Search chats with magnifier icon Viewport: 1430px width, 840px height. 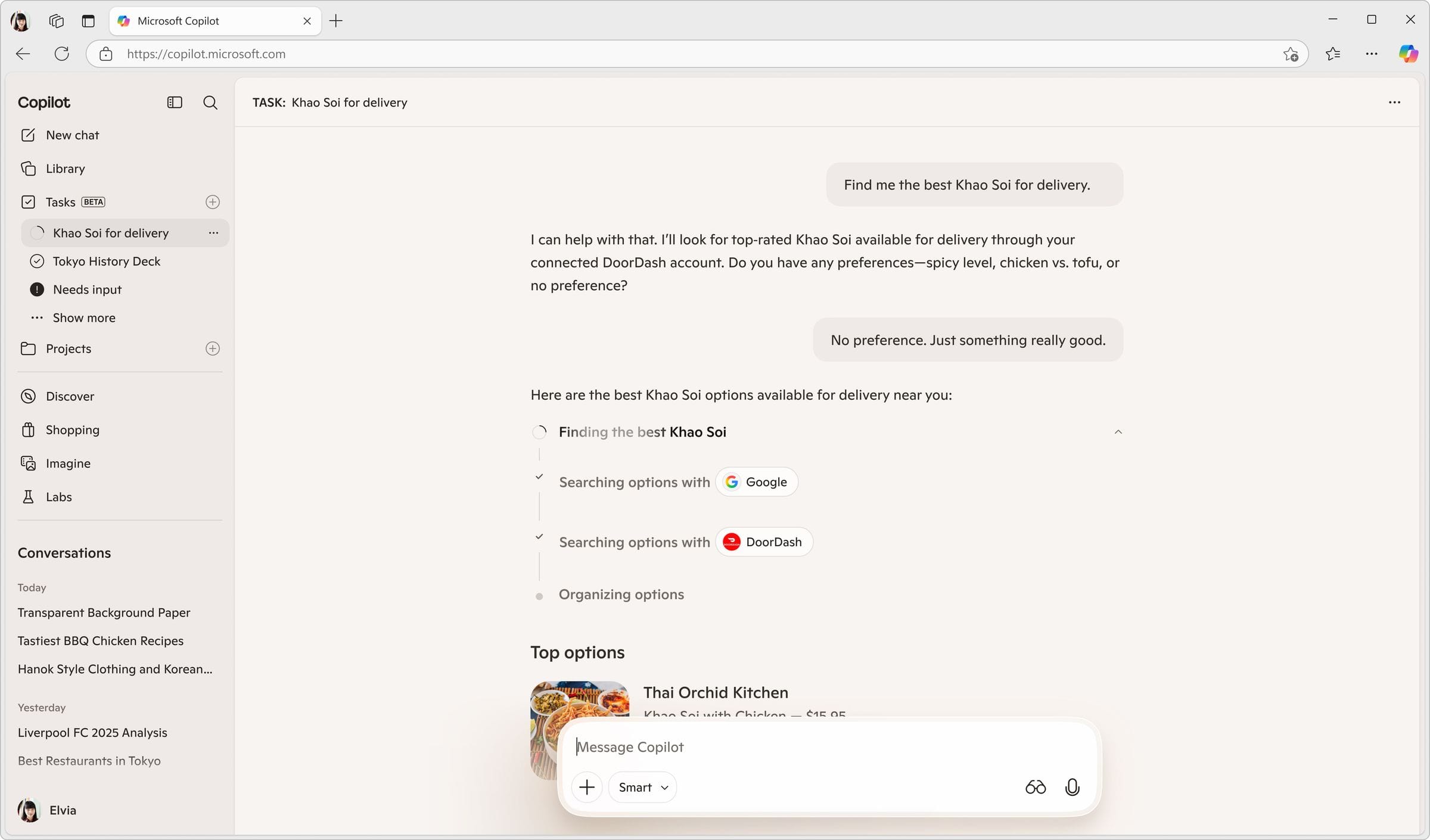pos(210,102)
